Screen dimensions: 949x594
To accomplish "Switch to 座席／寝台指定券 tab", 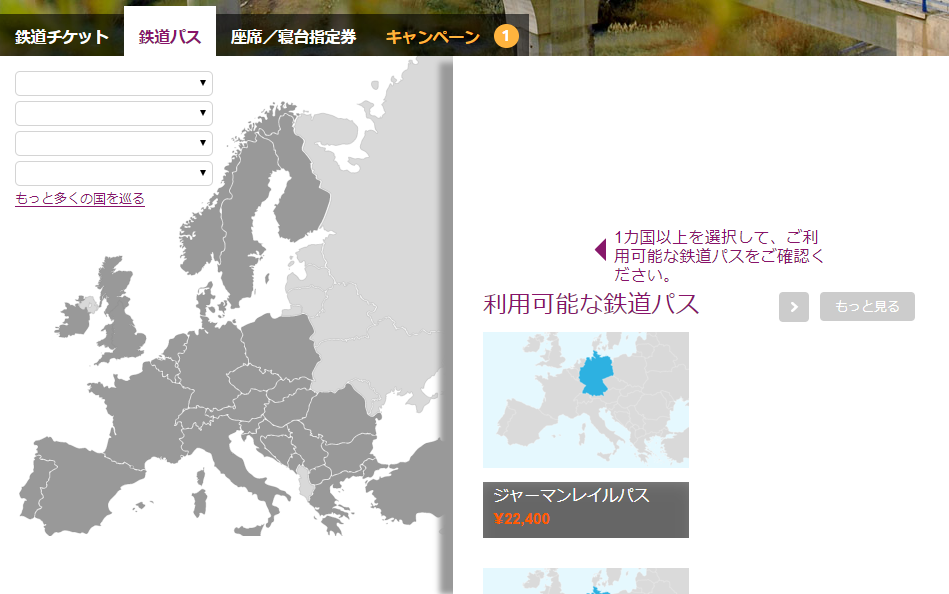I will (293, 37).
